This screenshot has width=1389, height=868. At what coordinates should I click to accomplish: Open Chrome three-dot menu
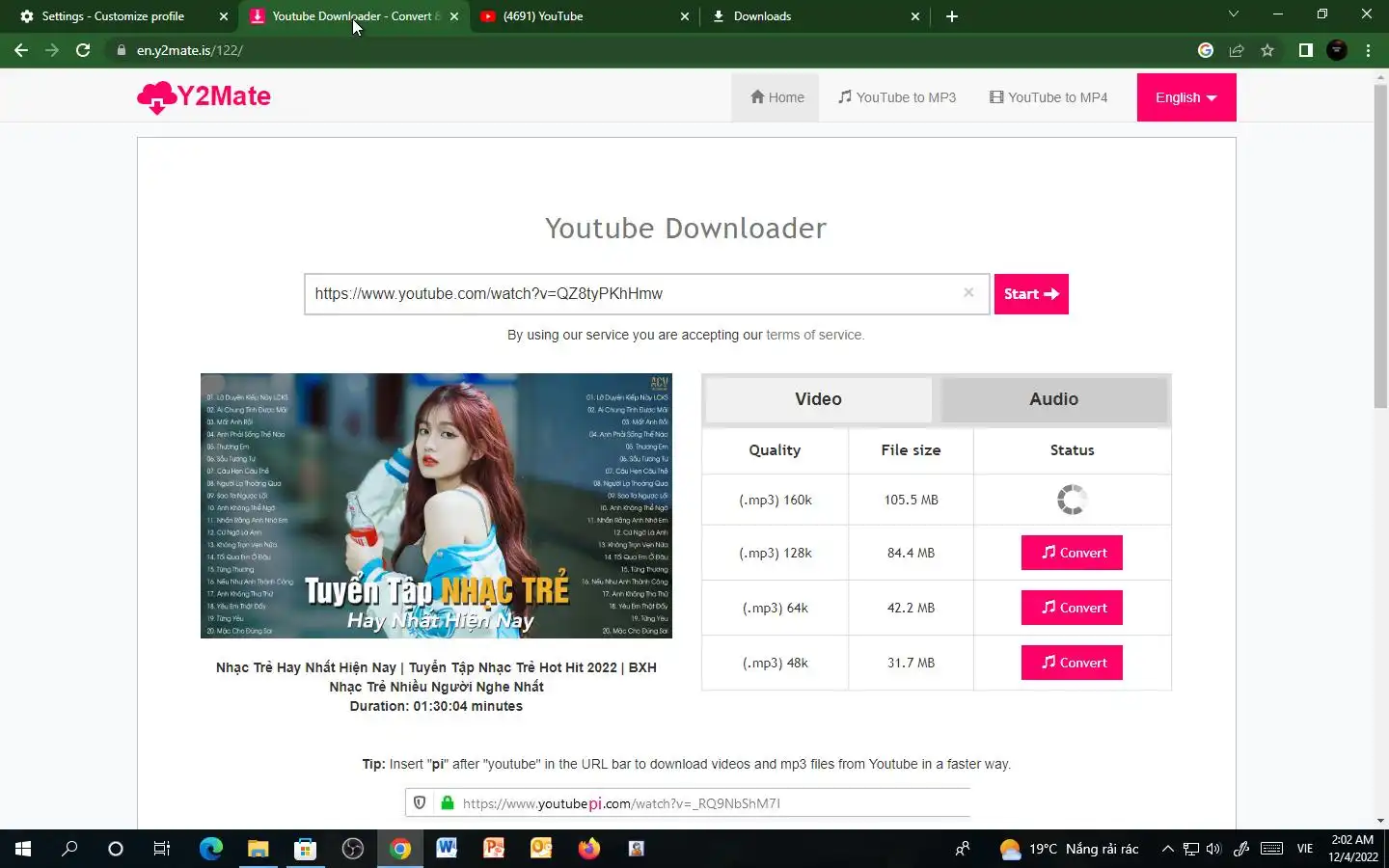pyautogui.click(x=1368, y=50)
